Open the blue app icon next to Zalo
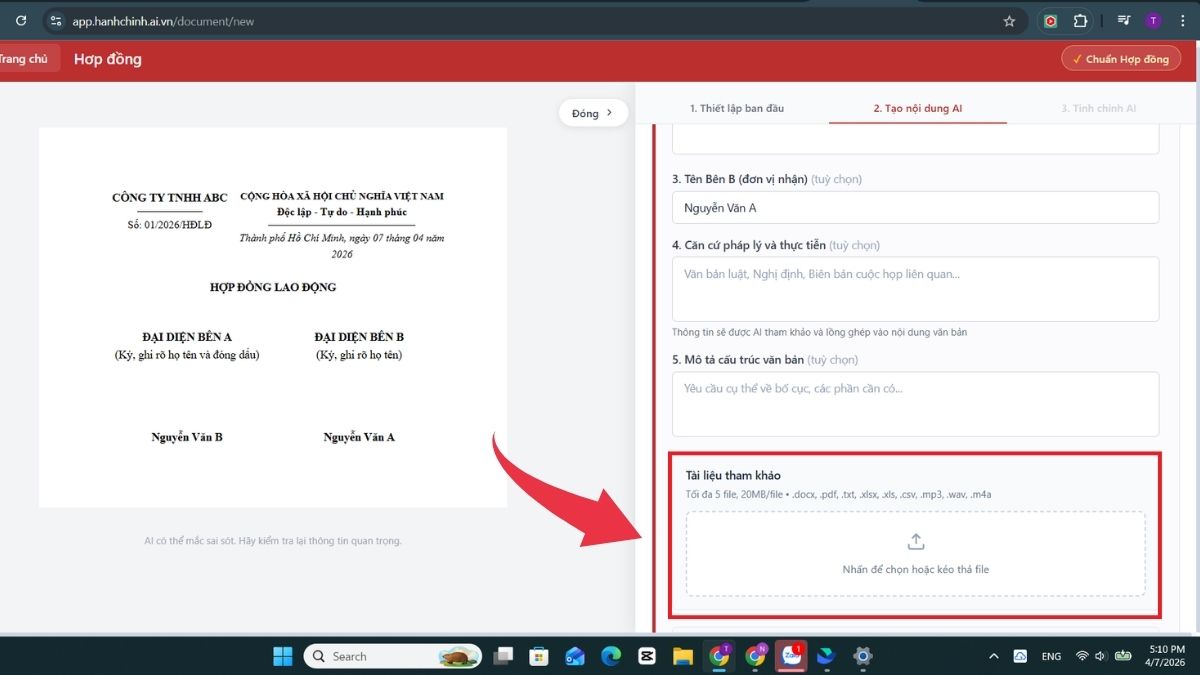This screenshot has height=675, width=1200. tap(827, 656)
